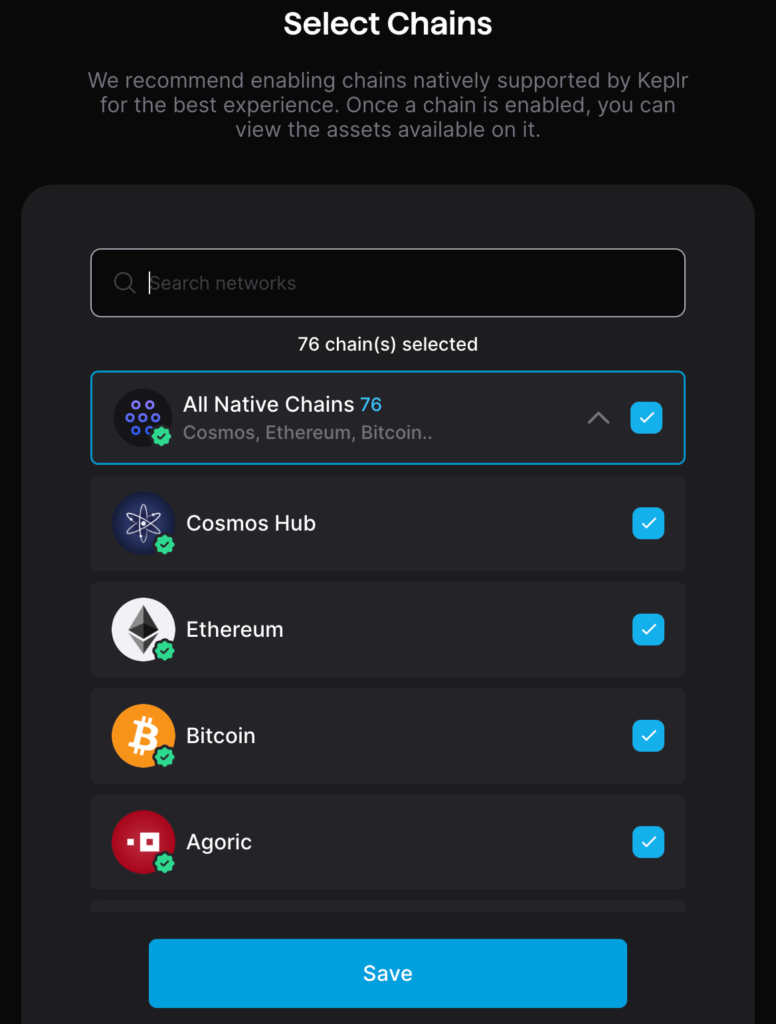Click the Ethereum diamond logo icon

click(x=143, y=629)
